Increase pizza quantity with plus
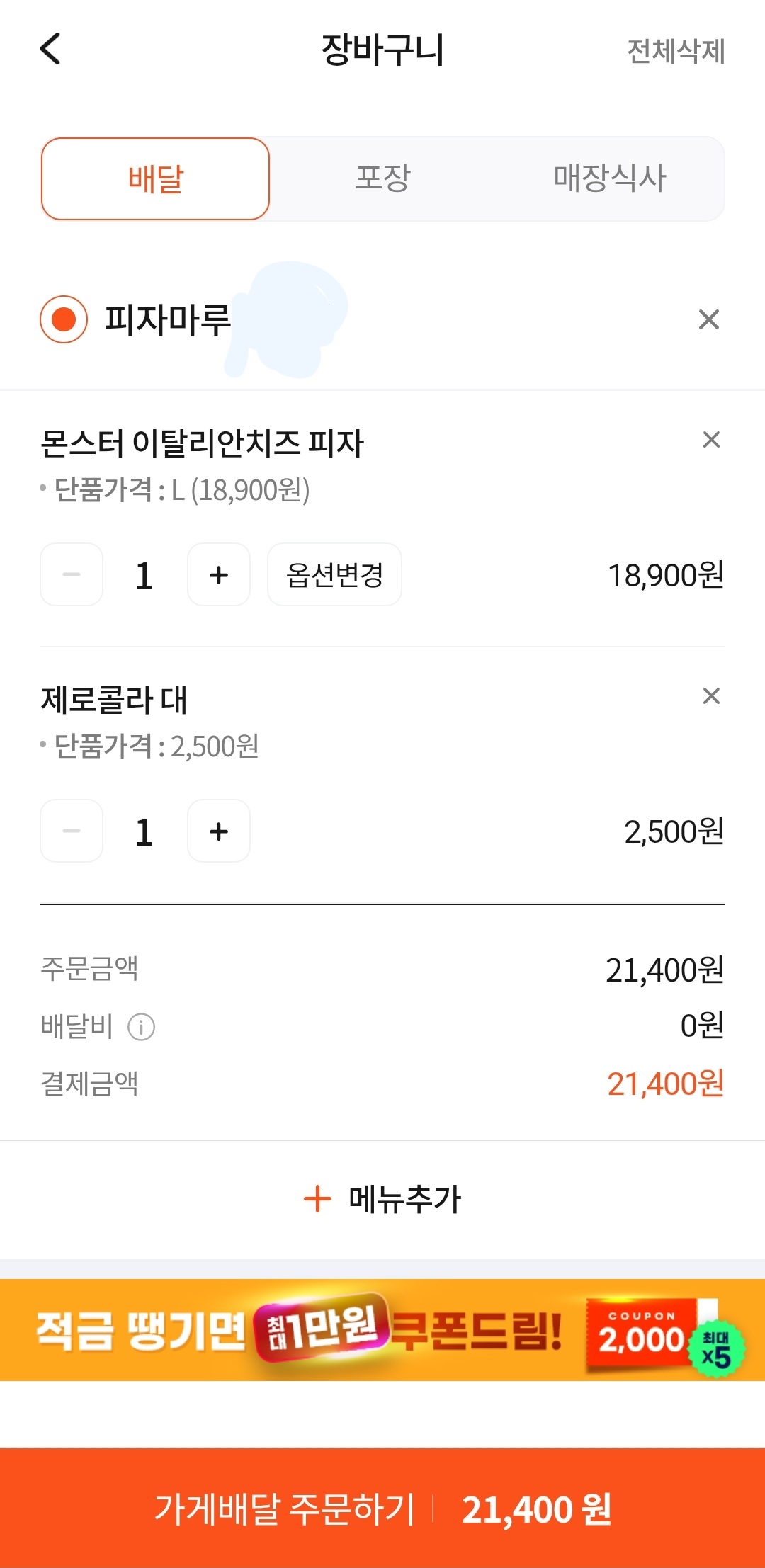Screen dimensions: 765x1568 coord(219,574)
